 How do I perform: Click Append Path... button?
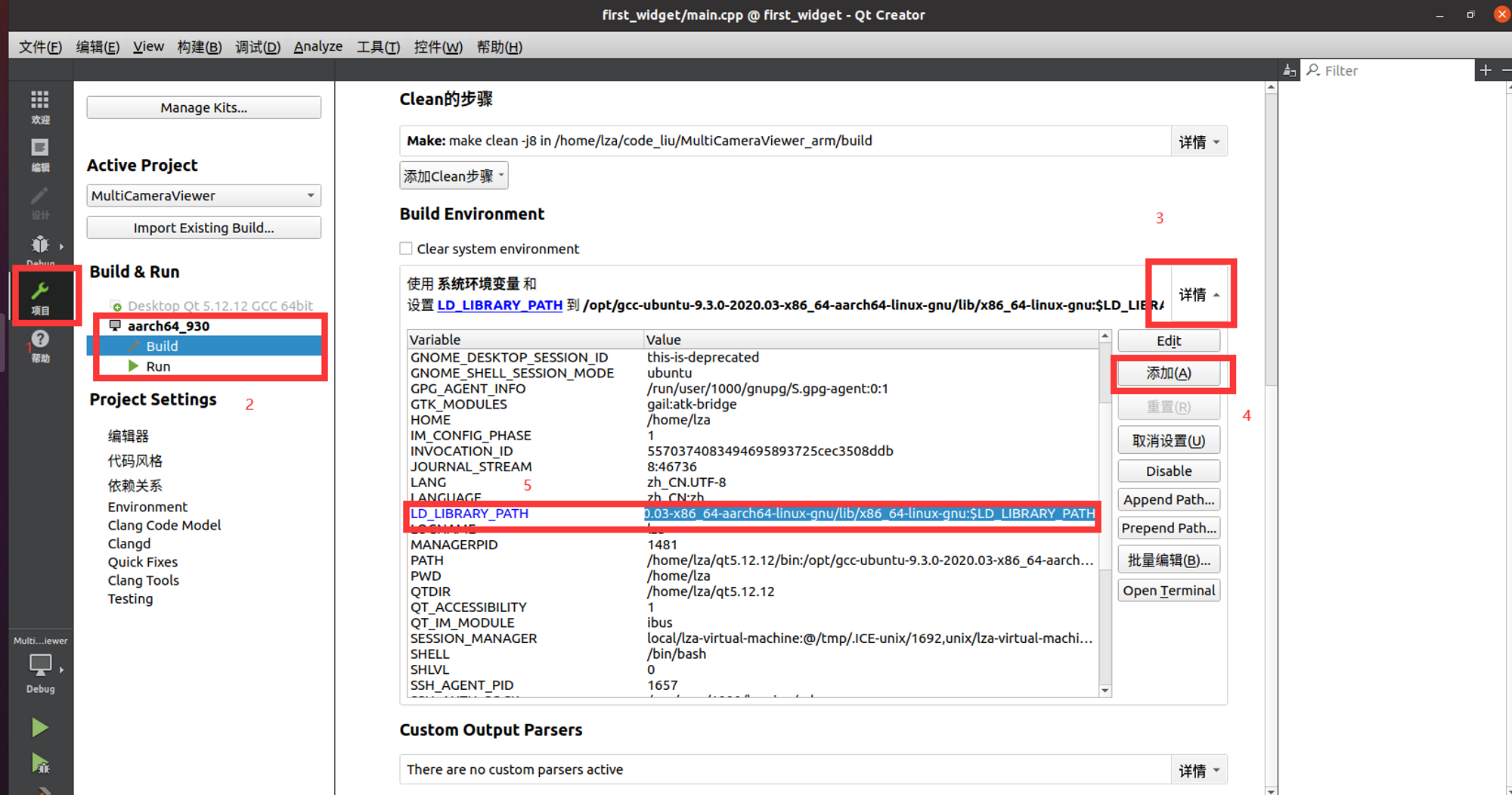(x=1168, y=499)
